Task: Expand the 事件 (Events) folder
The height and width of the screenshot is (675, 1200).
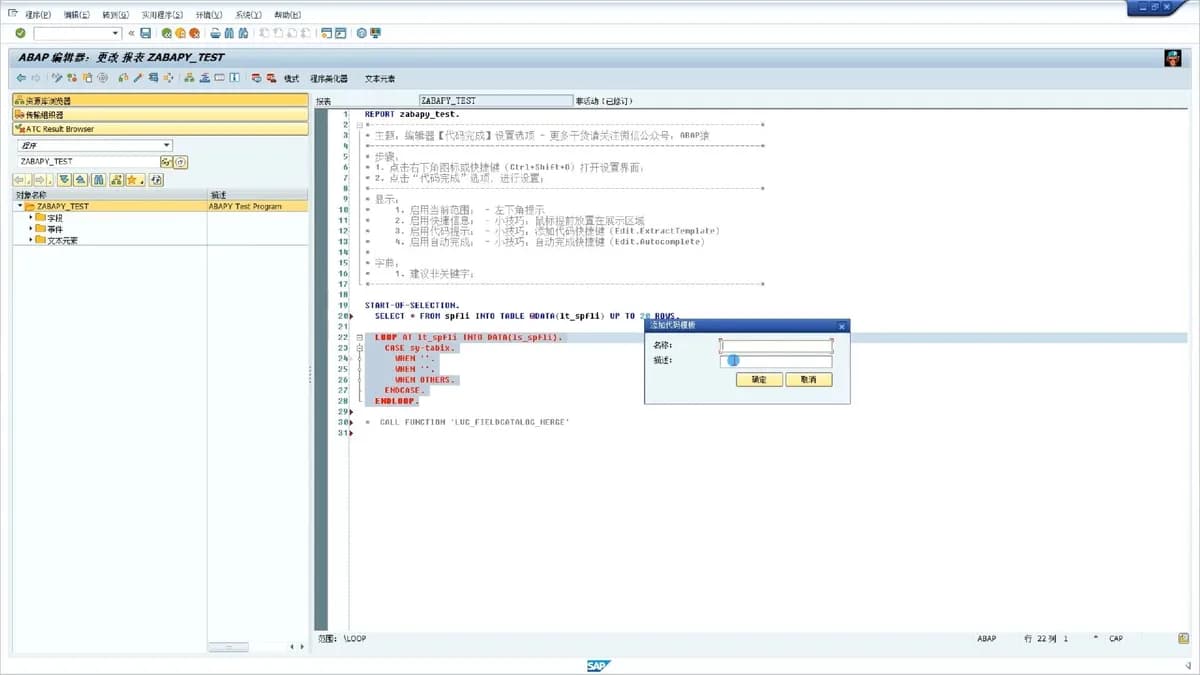Action: click(30, 228)
